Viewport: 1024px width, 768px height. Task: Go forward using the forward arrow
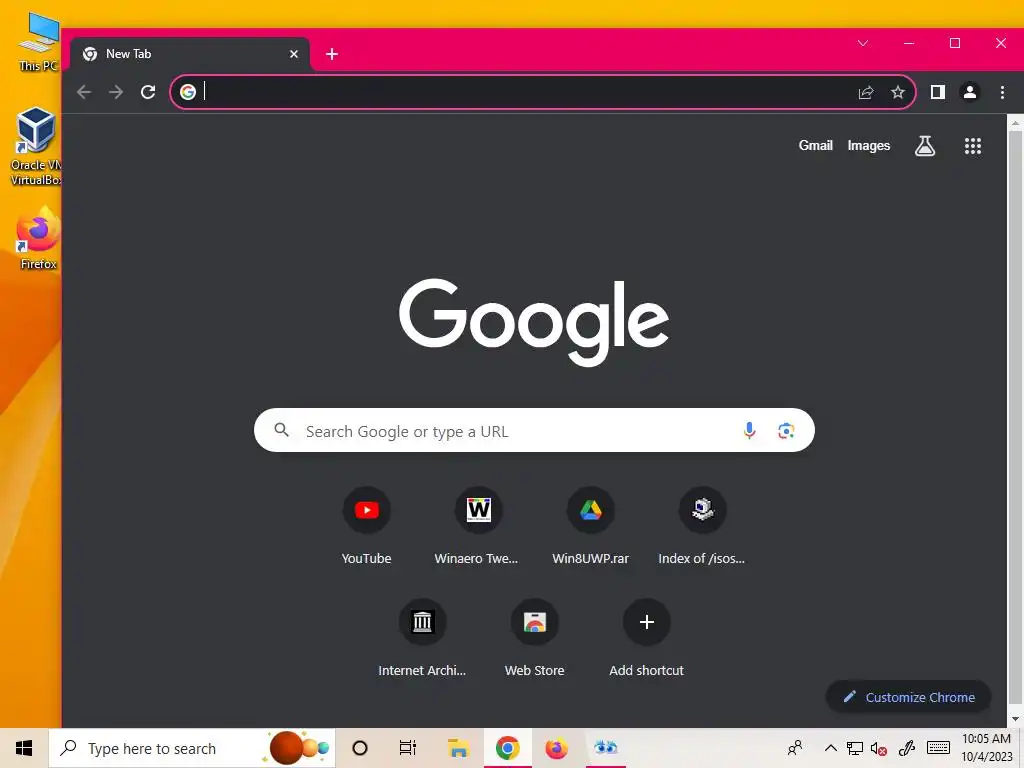pos(116,92)
